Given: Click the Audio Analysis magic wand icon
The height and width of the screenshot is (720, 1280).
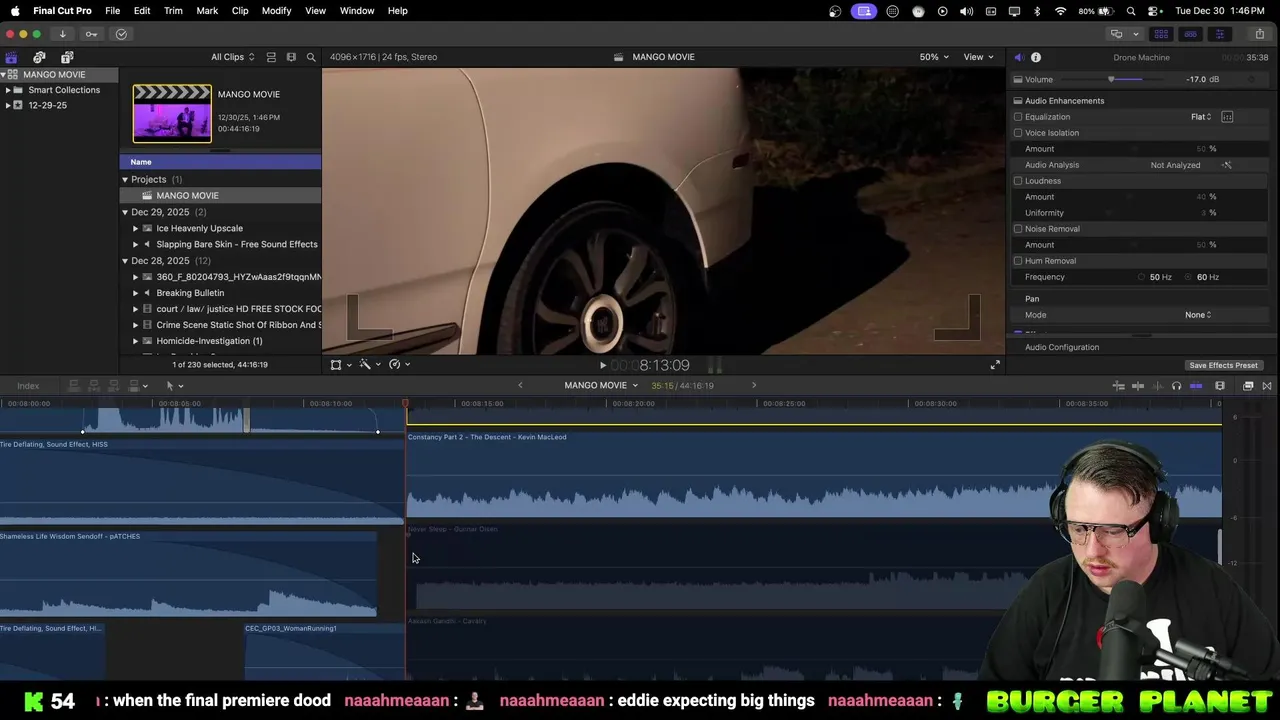Looking at the screenshot, I should (x=1227, y=165).
